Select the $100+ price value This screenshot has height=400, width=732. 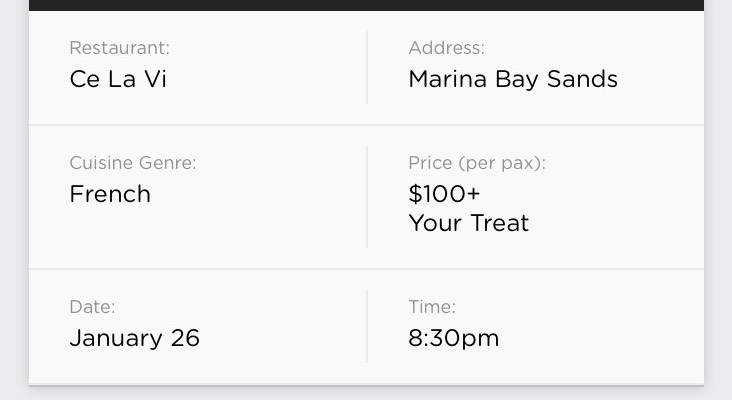point(444,194)
